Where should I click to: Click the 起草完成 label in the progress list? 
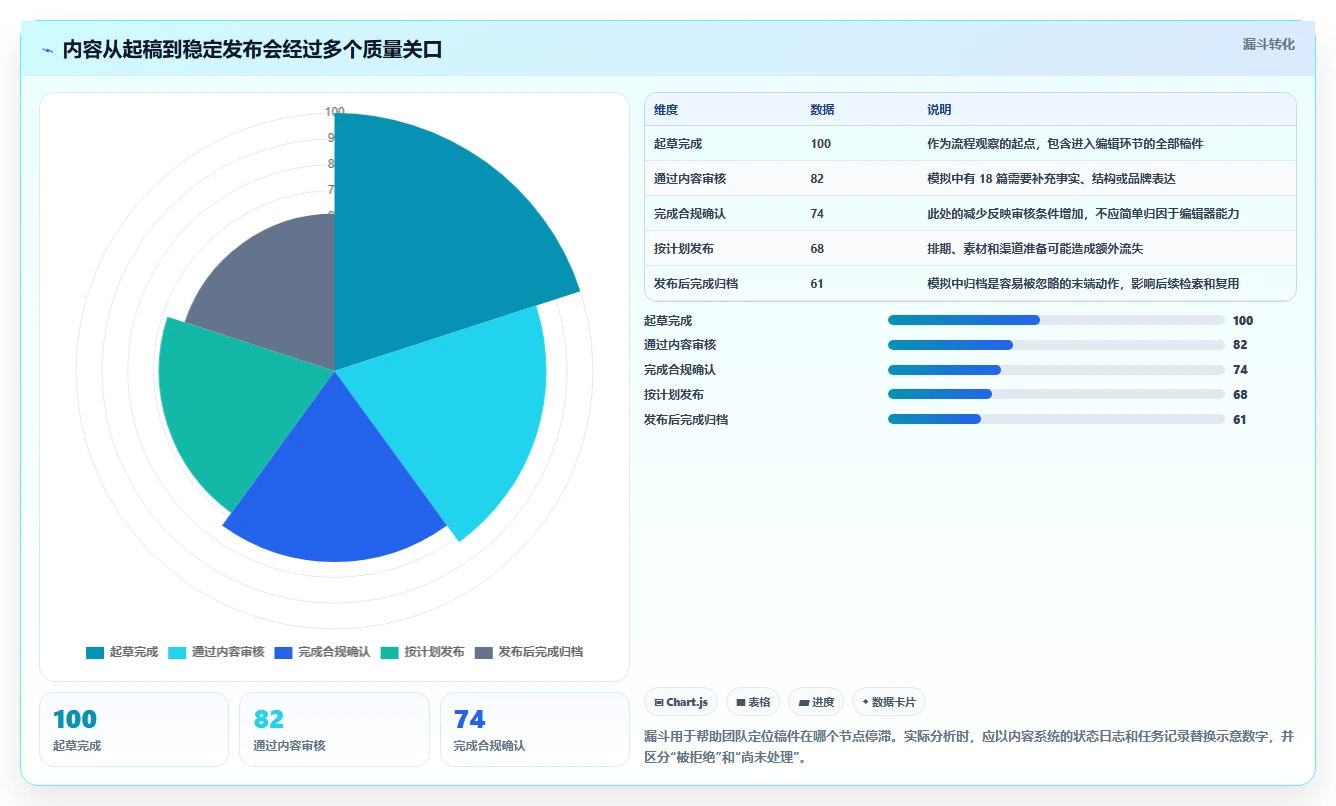668,321
